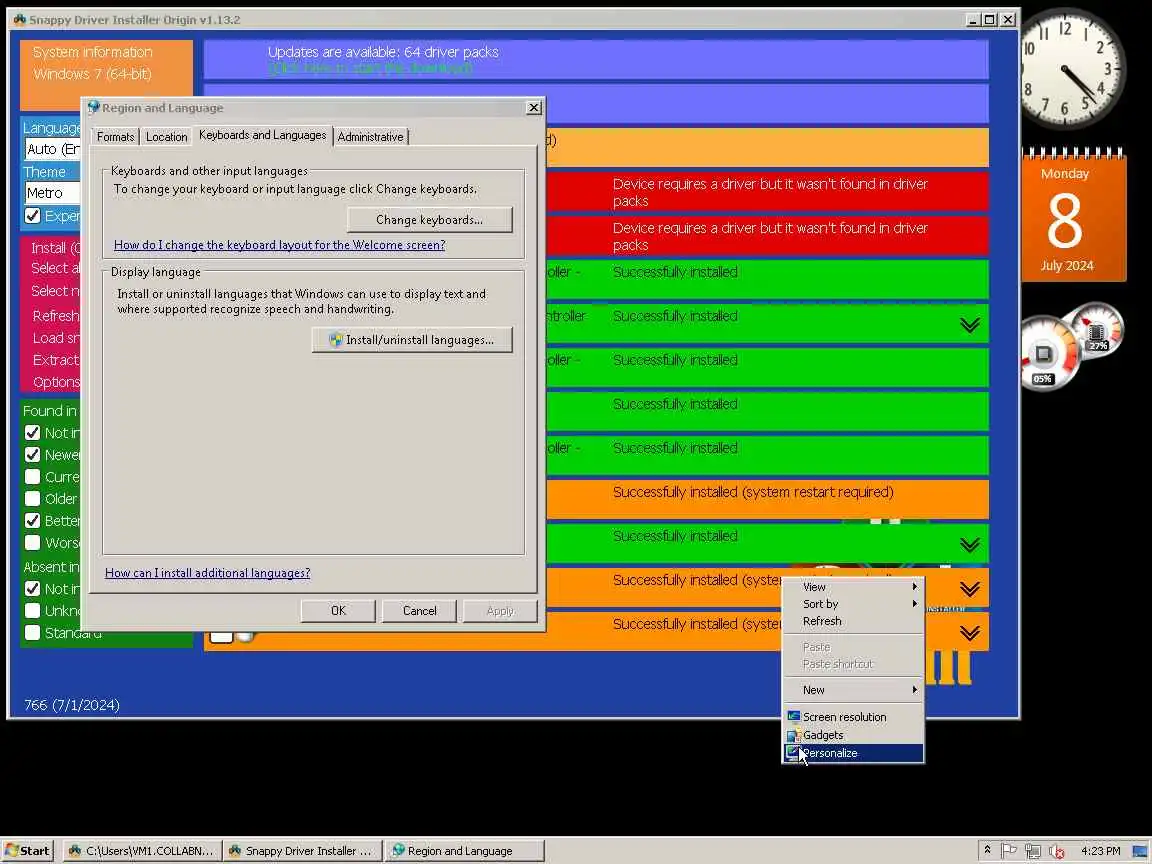Enable the Current filter checkbox
Viewport: 1152px width, 864px height.
[x=32, y=476]
